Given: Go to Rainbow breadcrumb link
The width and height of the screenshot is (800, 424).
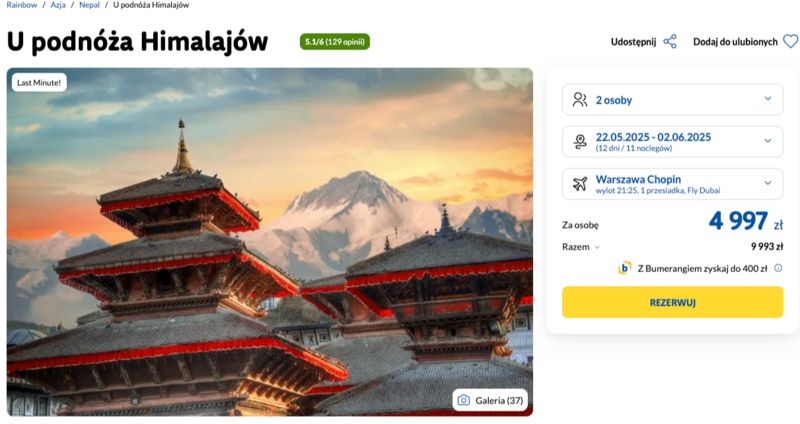Looking at the screenshot, I should coord(21,5).
